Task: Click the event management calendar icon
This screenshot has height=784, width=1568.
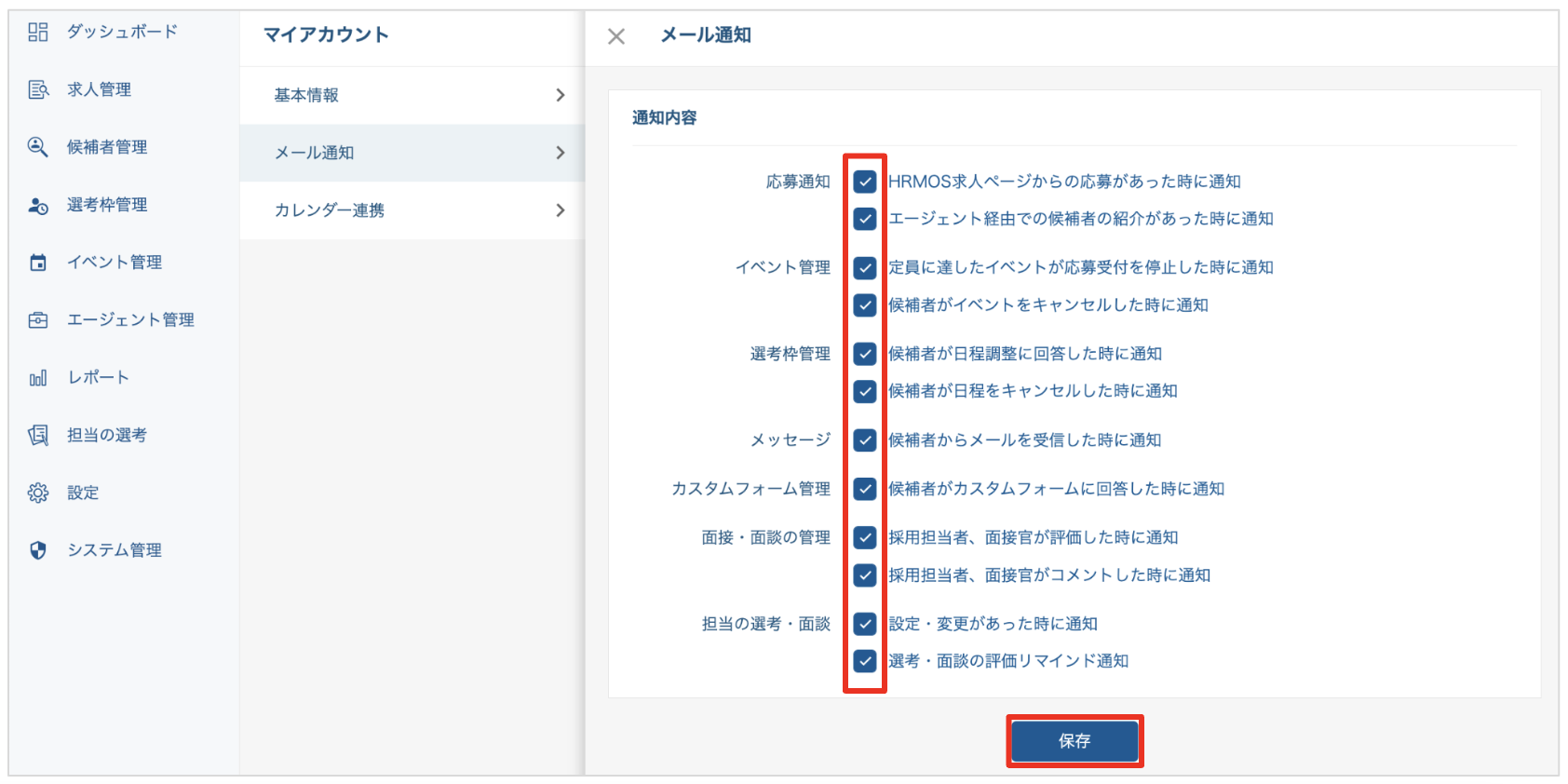Action: tap(37, 263)
